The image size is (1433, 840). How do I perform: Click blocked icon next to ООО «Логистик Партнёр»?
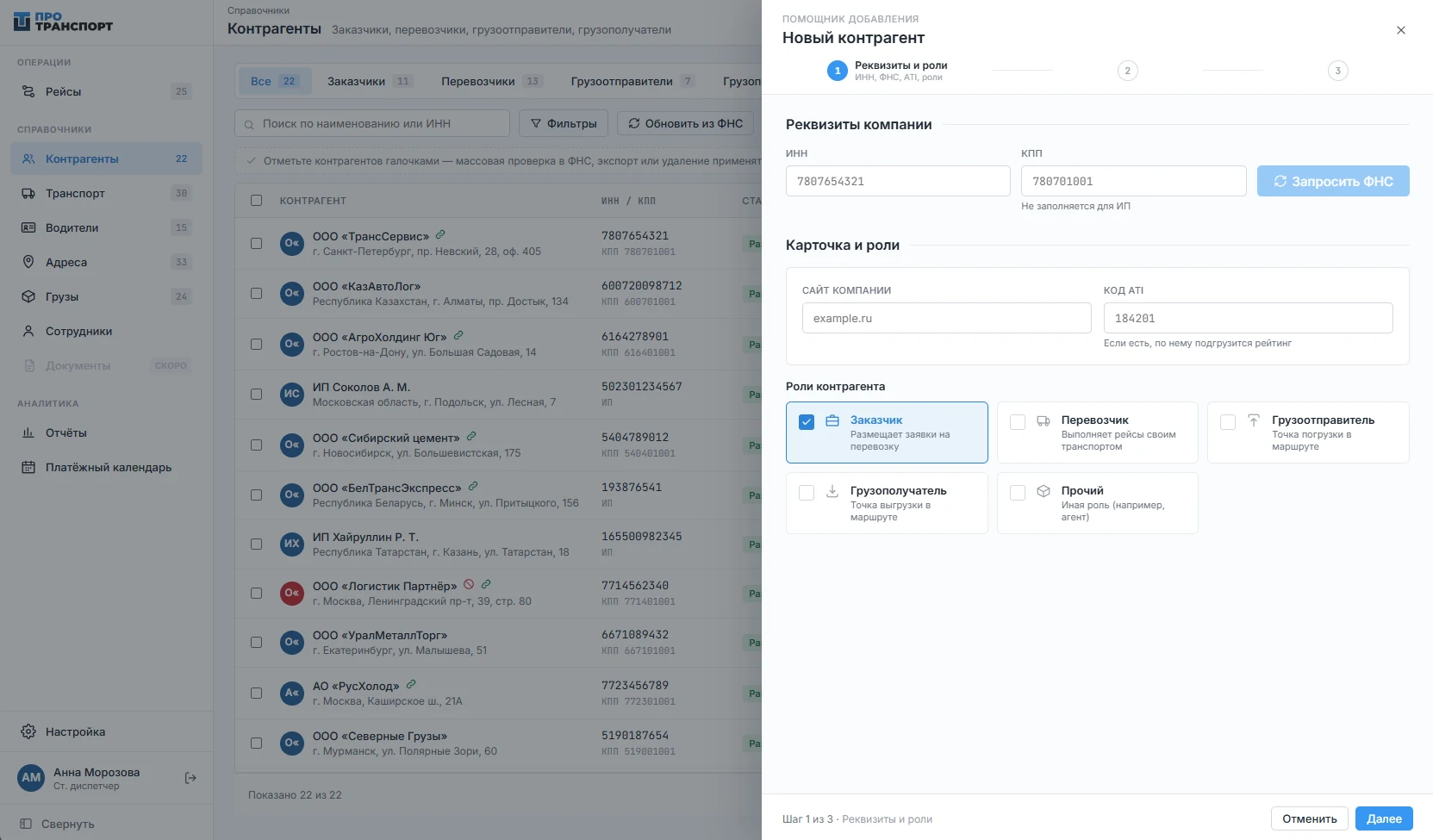coord(469,584)
